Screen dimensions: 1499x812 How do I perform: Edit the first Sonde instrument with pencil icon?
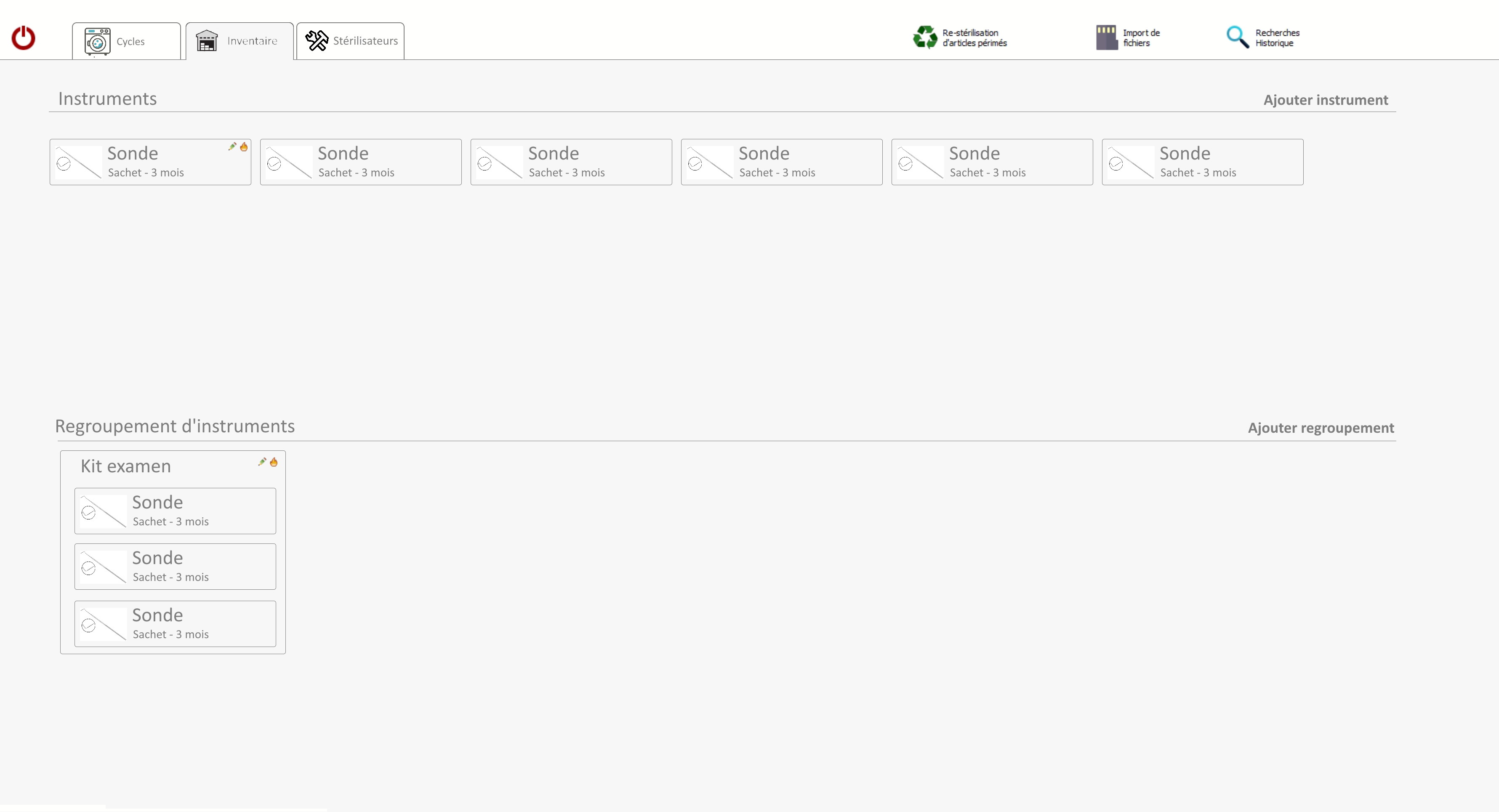click(x=232, y=146)
